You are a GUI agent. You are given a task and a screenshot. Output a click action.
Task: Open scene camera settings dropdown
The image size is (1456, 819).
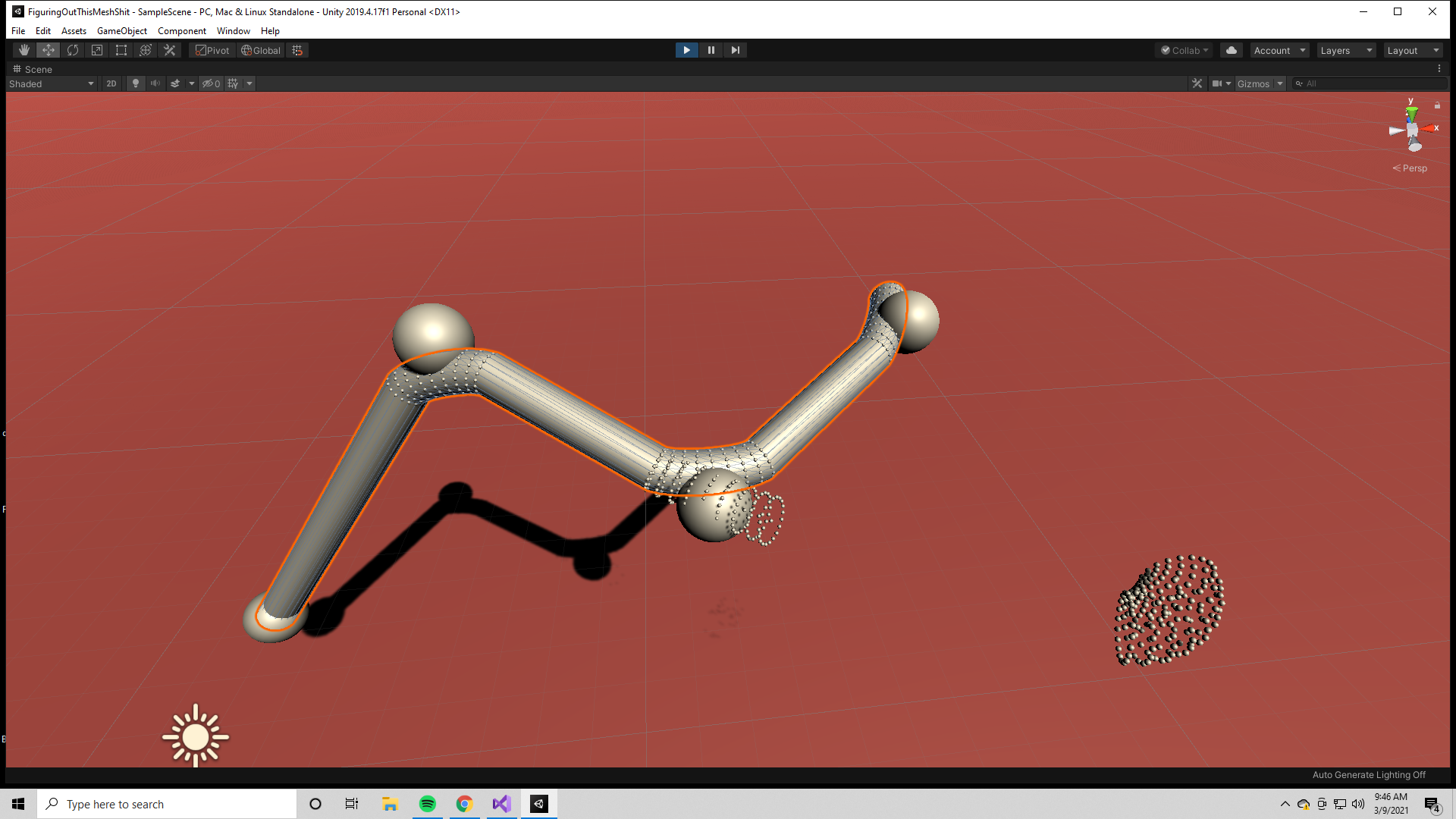[x=1221, y=83]
